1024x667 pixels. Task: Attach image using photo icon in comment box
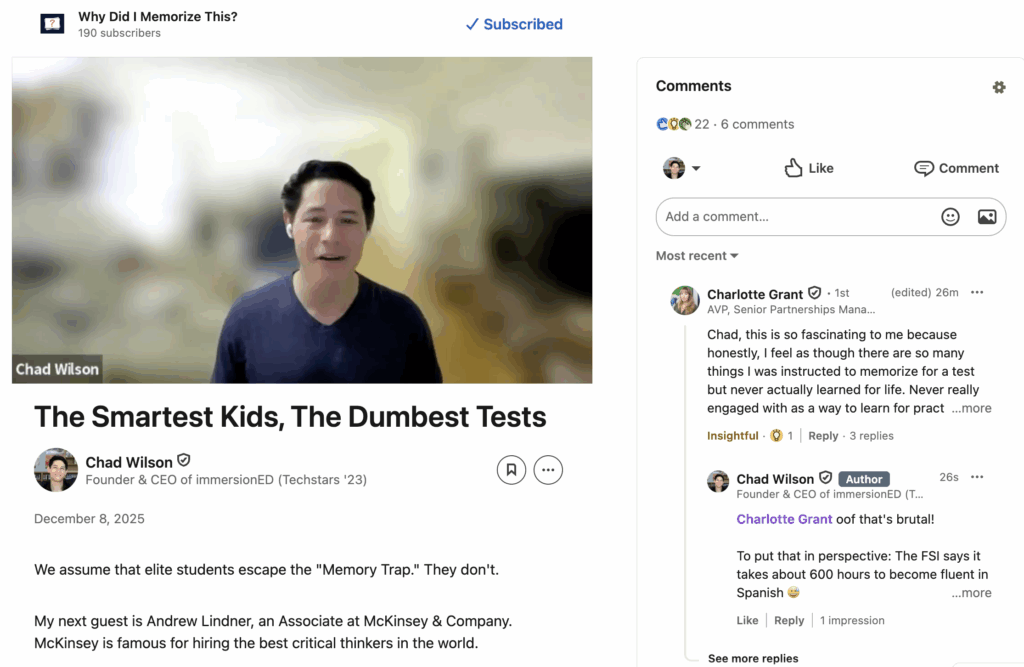point(986,217)
